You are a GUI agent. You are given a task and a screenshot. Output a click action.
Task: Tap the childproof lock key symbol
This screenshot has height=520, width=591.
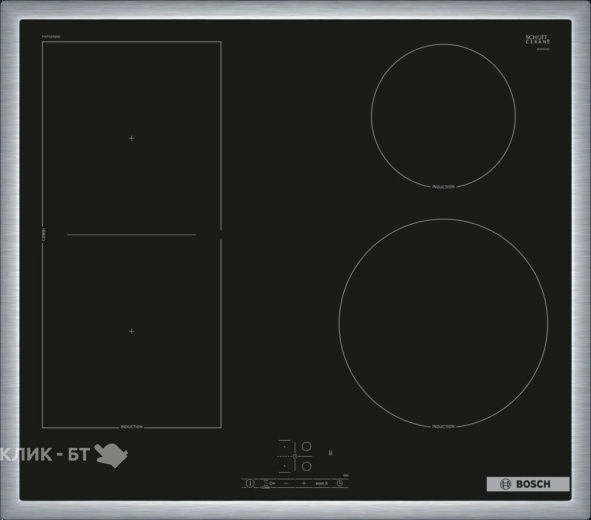pyautogui.click(x=272, y=483)
